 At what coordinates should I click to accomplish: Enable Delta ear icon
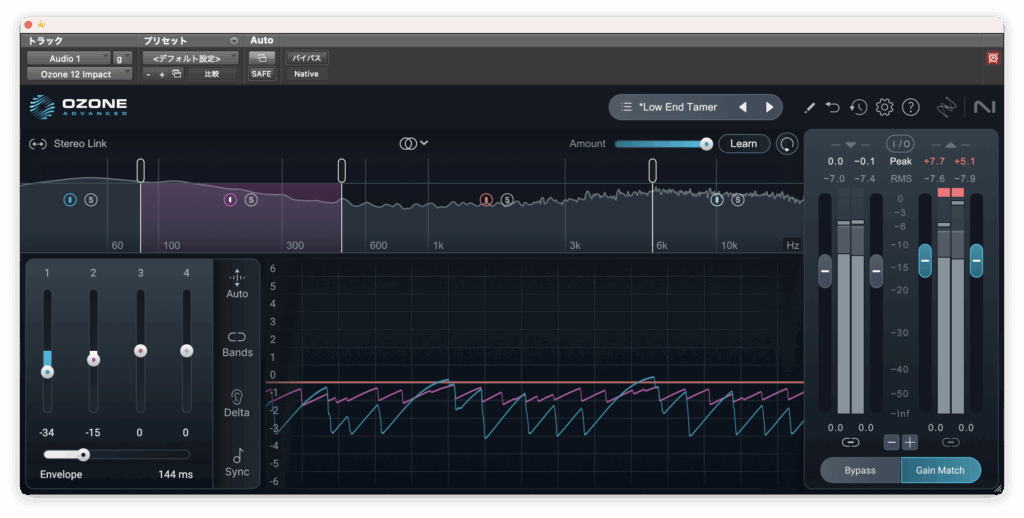point(237,402)
